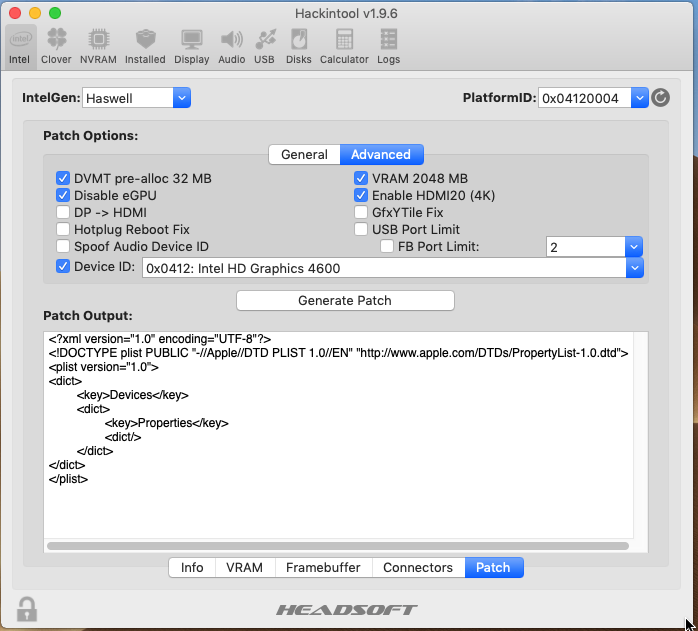Switch to the Framebuffer tab

(324, 567)
